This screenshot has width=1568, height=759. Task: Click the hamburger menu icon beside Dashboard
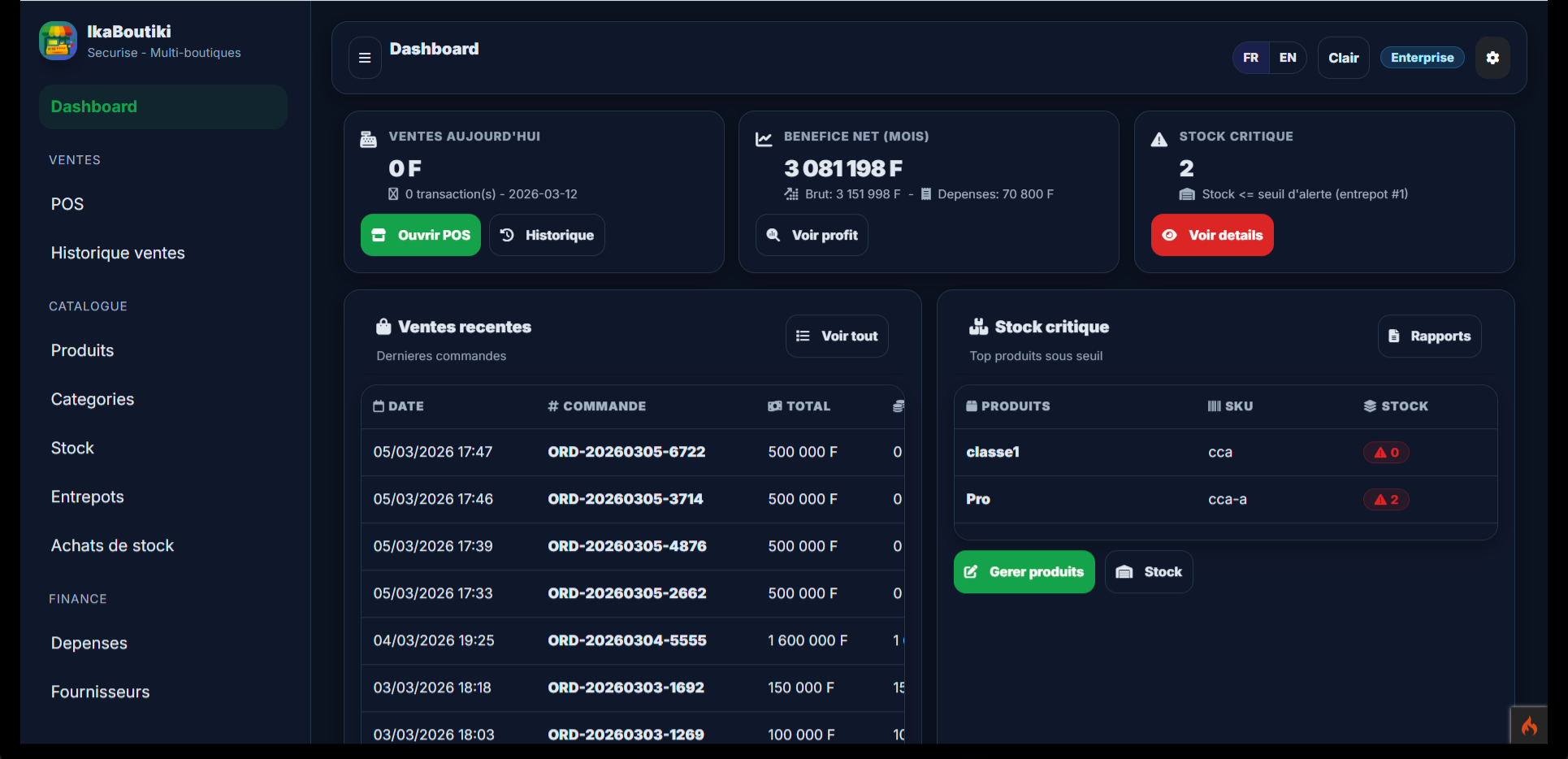pyautogui.click(x=365, y=58)
